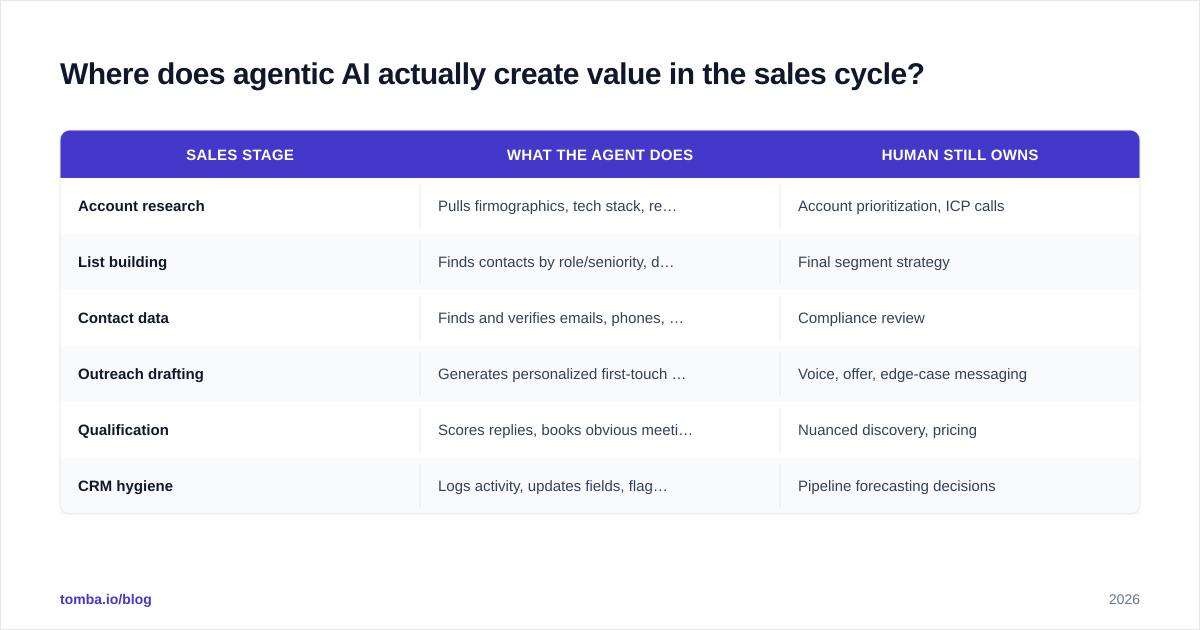Select the agentic AI sales cycle title
The image size is (1200, 630).
point(492,74)
